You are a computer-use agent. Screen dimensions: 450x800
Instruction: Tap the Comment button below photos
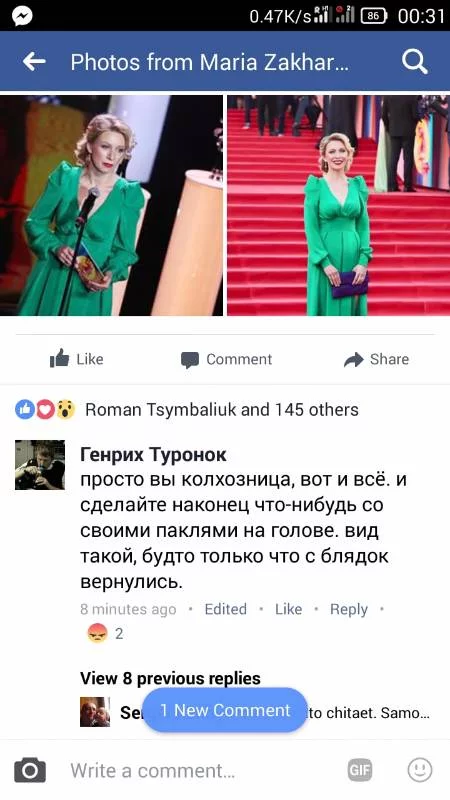pos(227,359)
